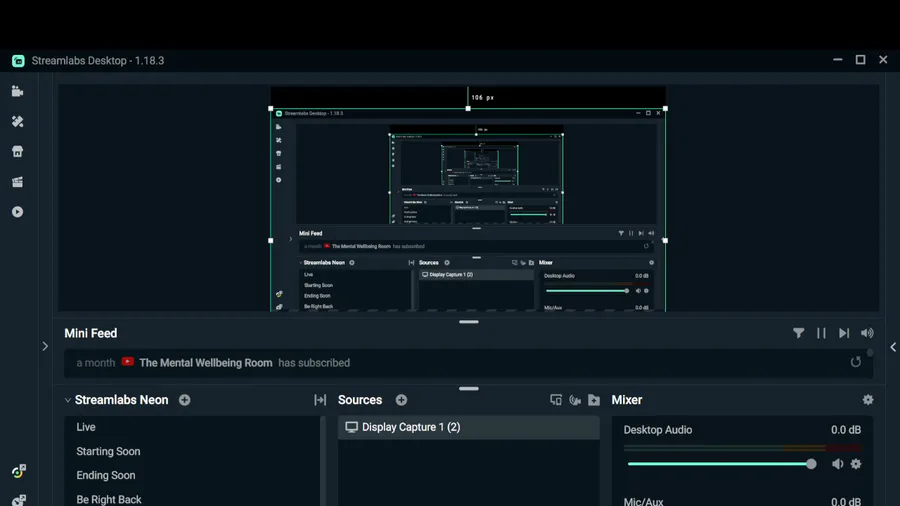Open the Themes tools icon in the sidebar
This screenshot has height=506, width=900.
point(17,122)
